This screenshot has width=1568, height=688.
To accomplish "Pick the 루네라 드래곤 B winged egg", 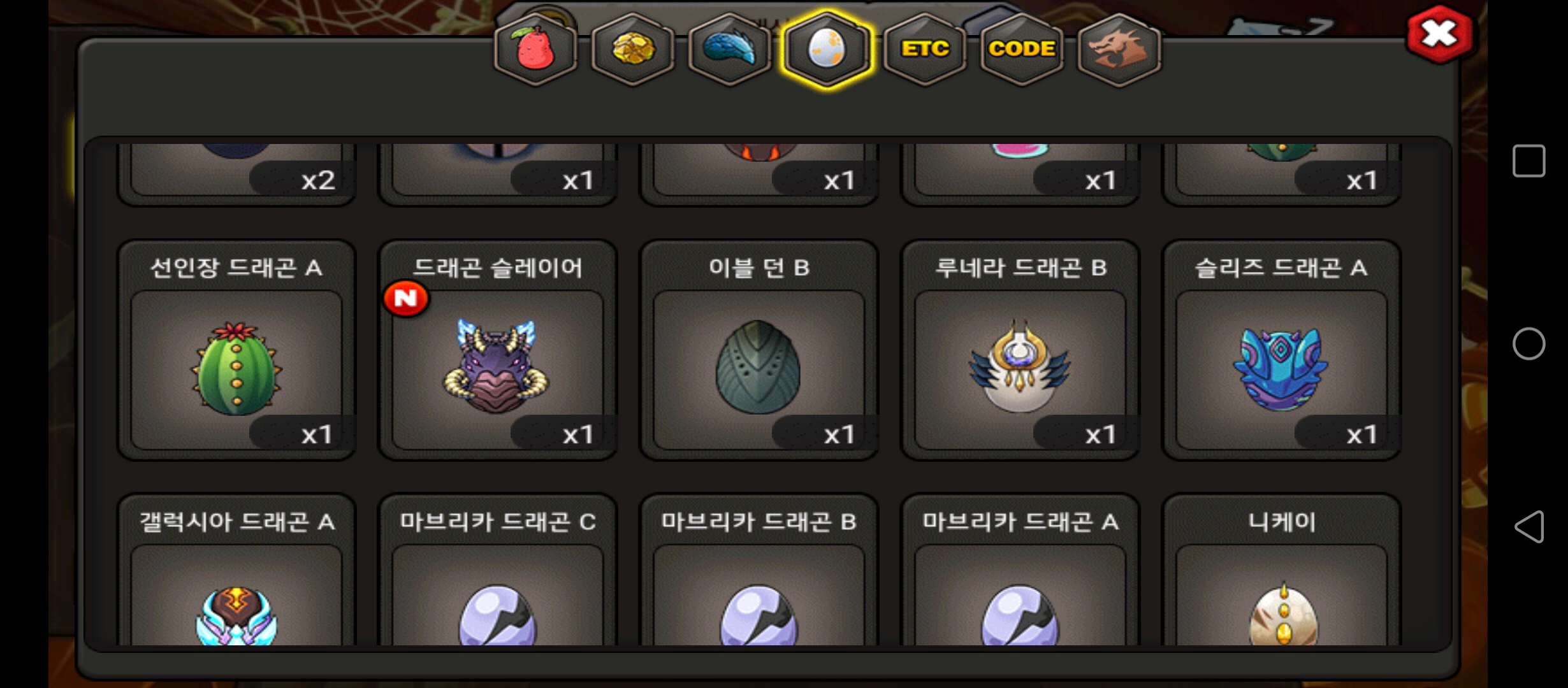I will click(x=1020, y=350).
